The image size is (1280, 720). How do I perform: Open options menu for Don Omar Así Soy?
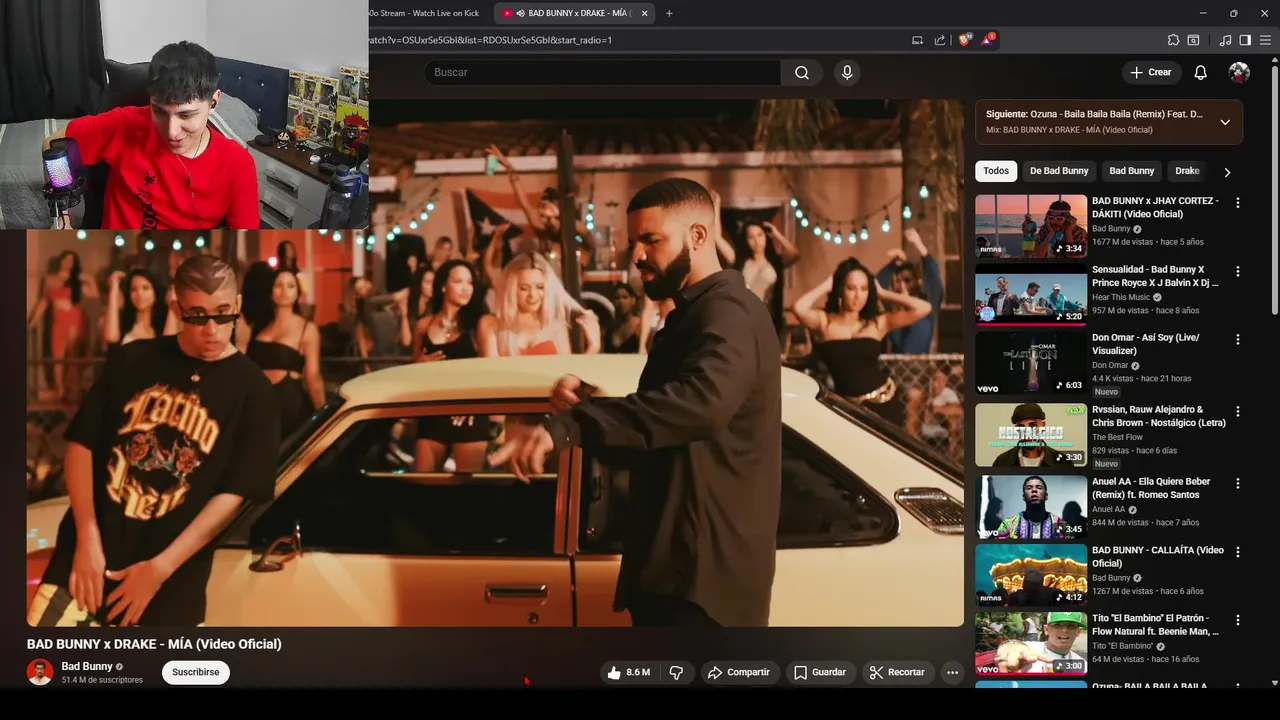(1237, 339)
